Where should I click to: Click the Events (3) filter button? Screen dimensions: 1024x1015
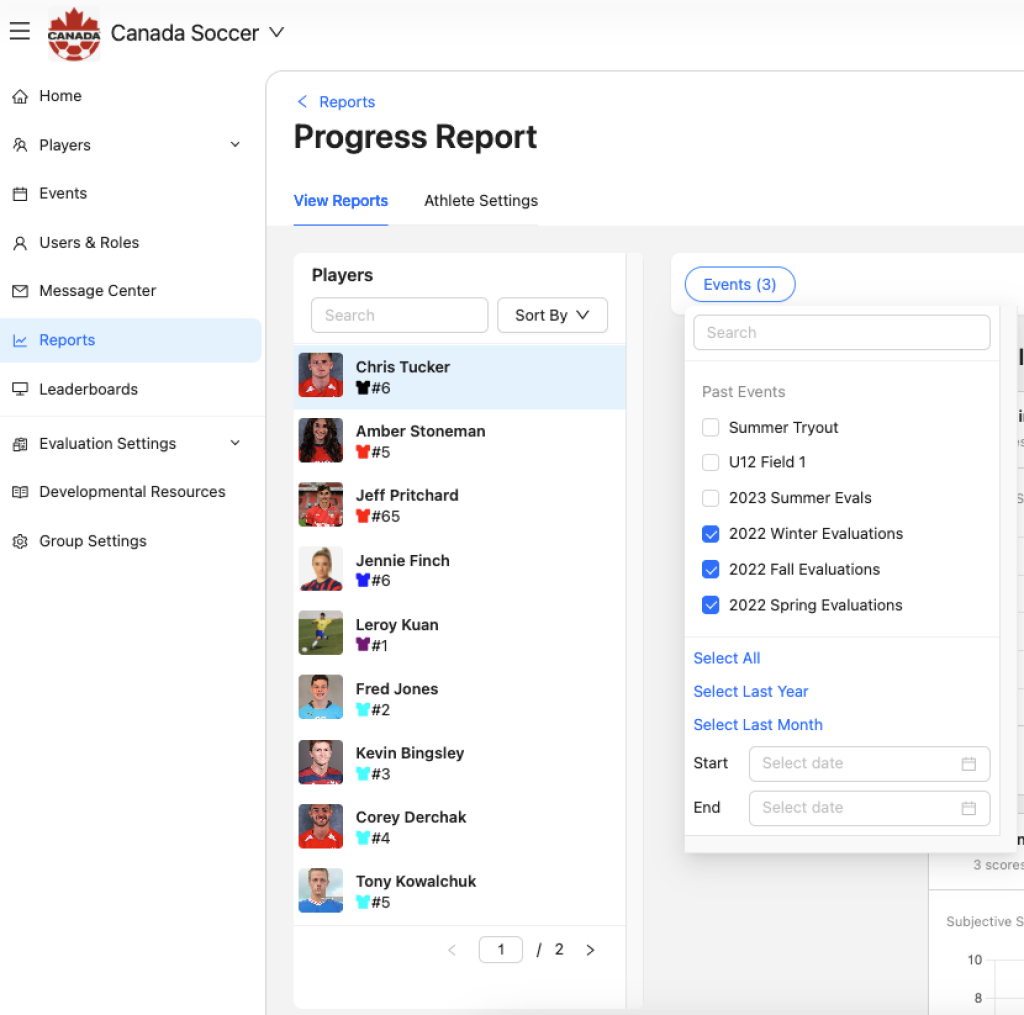[739, 285]
